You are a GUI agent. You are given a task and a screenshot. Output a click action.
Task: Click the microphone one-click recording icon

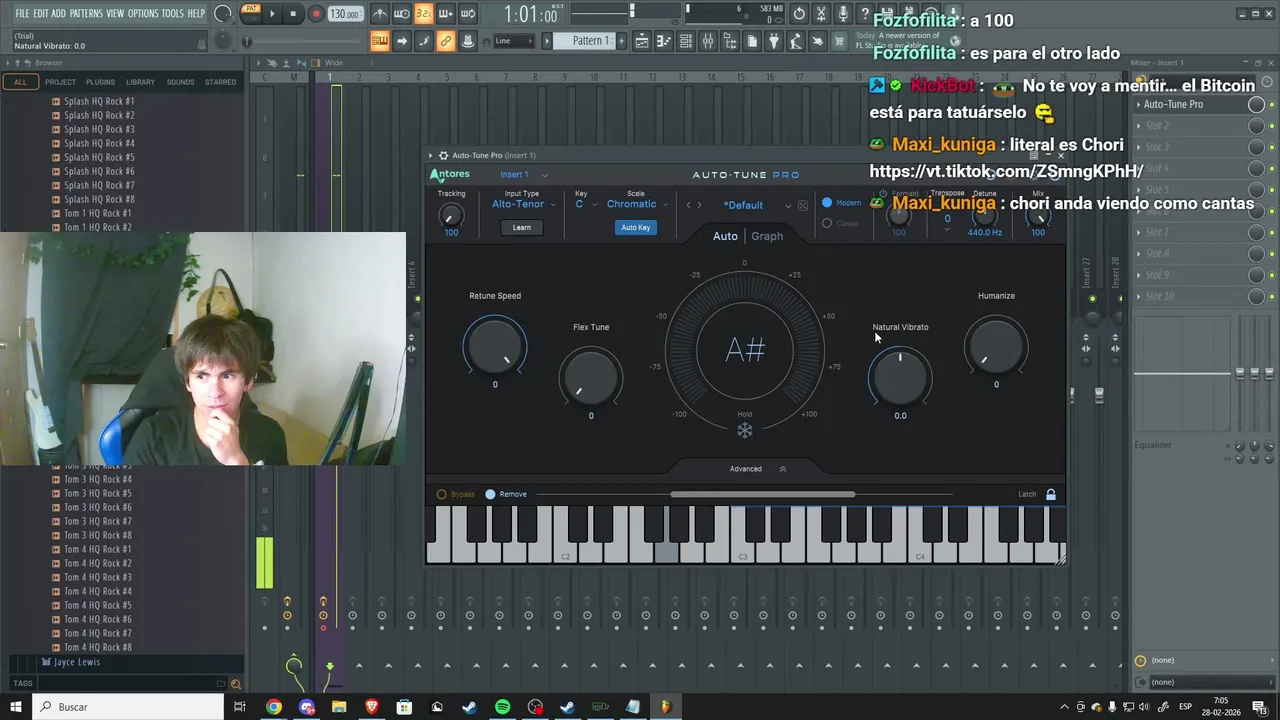point(843,14)
